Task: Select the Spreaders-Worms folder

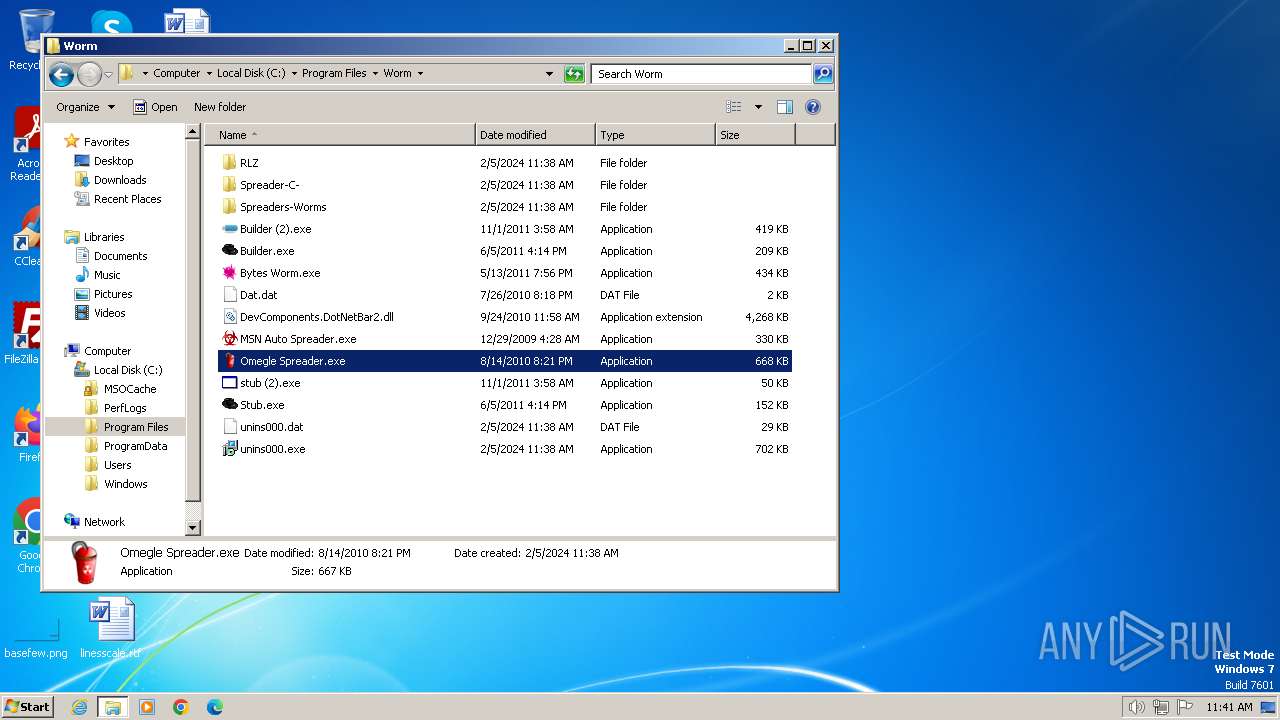Action: 283,207
